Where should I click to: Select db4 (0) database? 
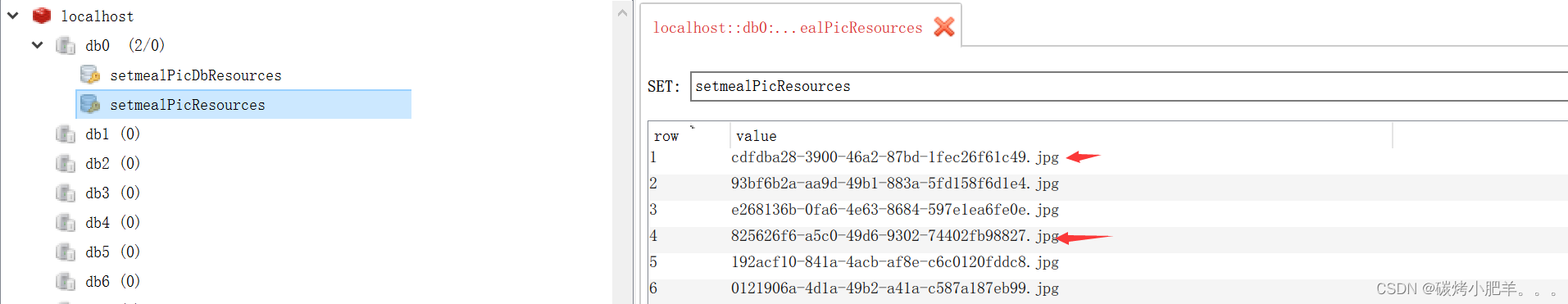[x=112, y=222]
